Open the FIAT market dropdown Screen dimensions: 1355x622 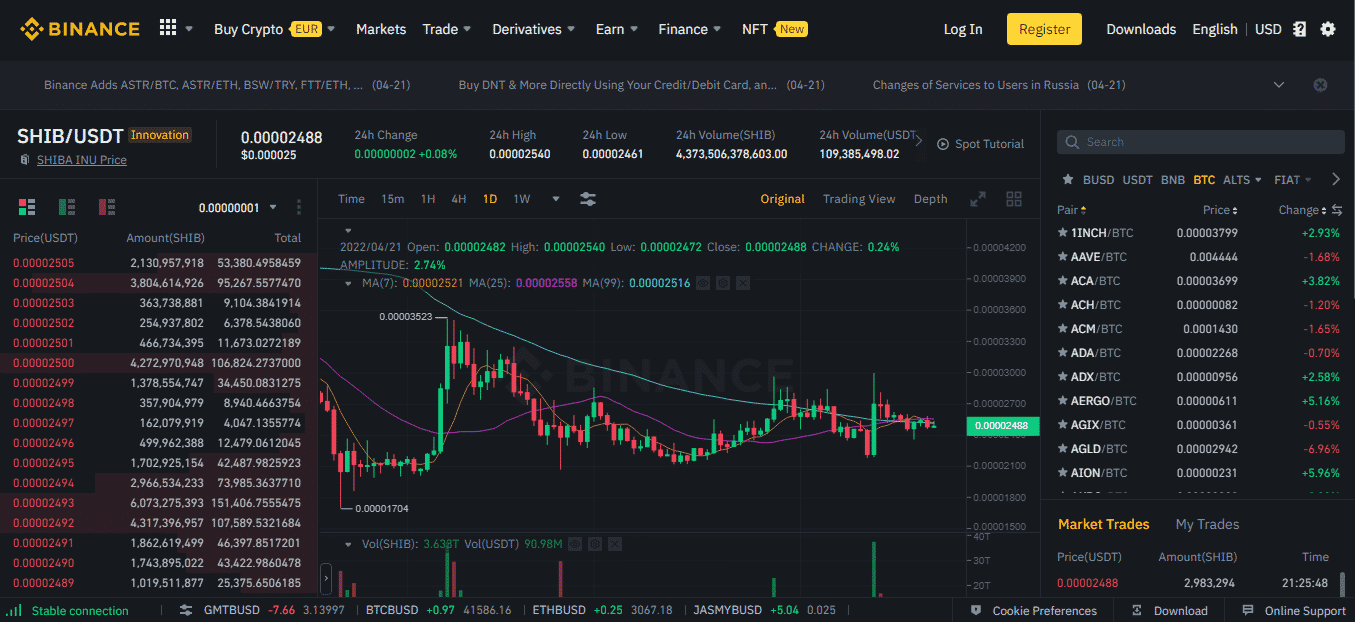coord(1293,180)
